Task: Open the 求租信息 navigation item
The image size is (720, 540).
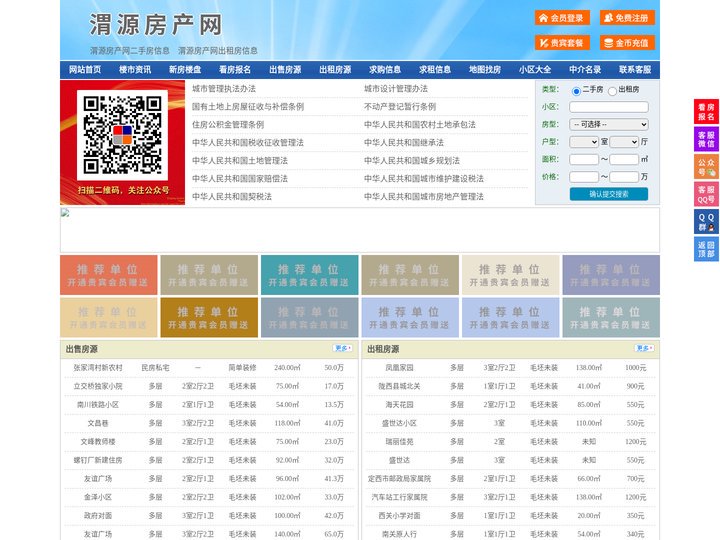Action: (435, 70)
